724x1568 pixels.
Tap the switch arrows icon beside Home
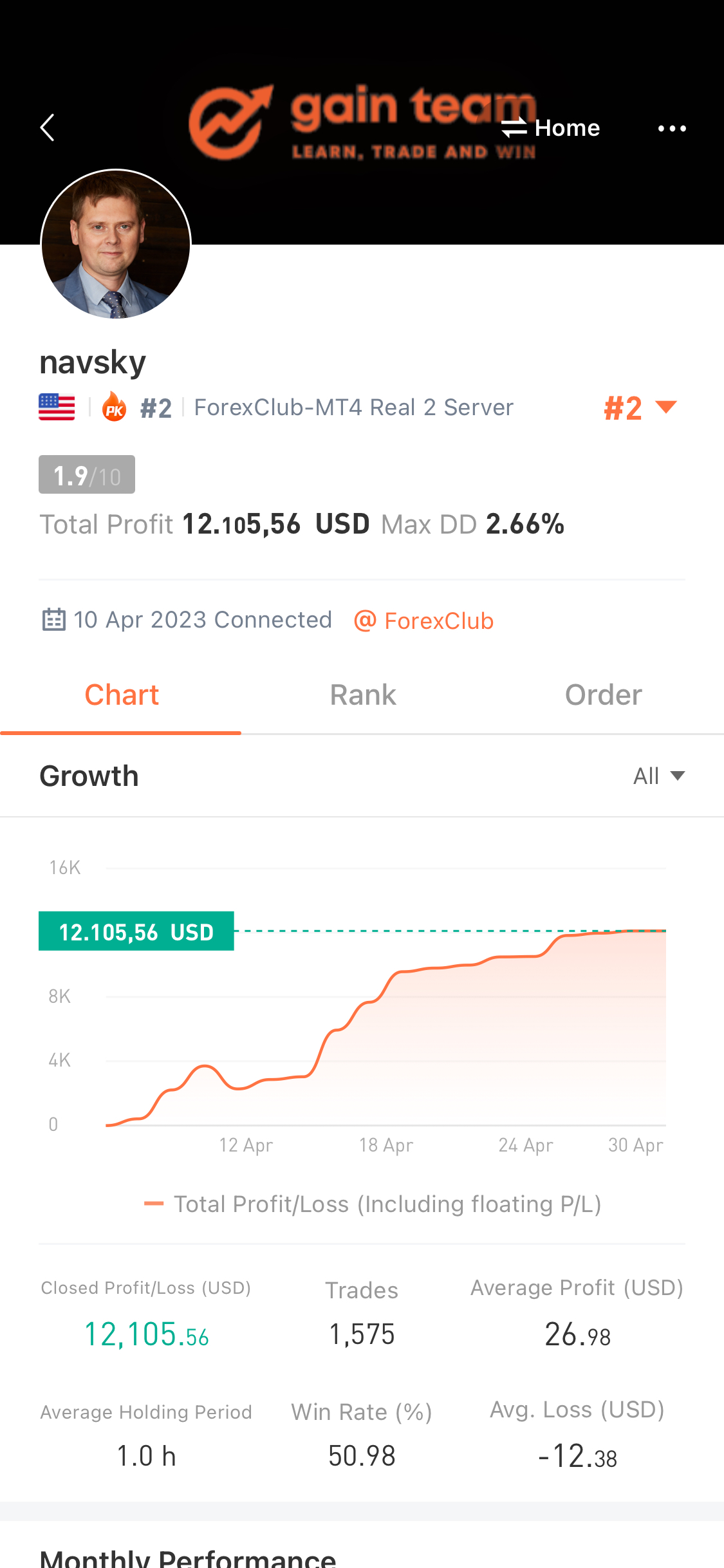pos(514,128)
